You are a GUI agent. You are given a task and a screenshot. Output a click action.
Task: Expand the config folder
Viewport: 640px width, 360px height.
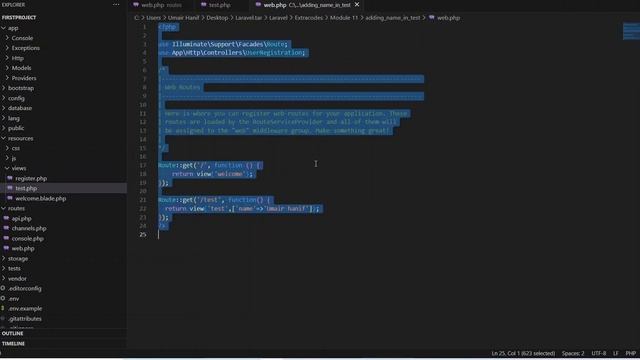(16, 98)
